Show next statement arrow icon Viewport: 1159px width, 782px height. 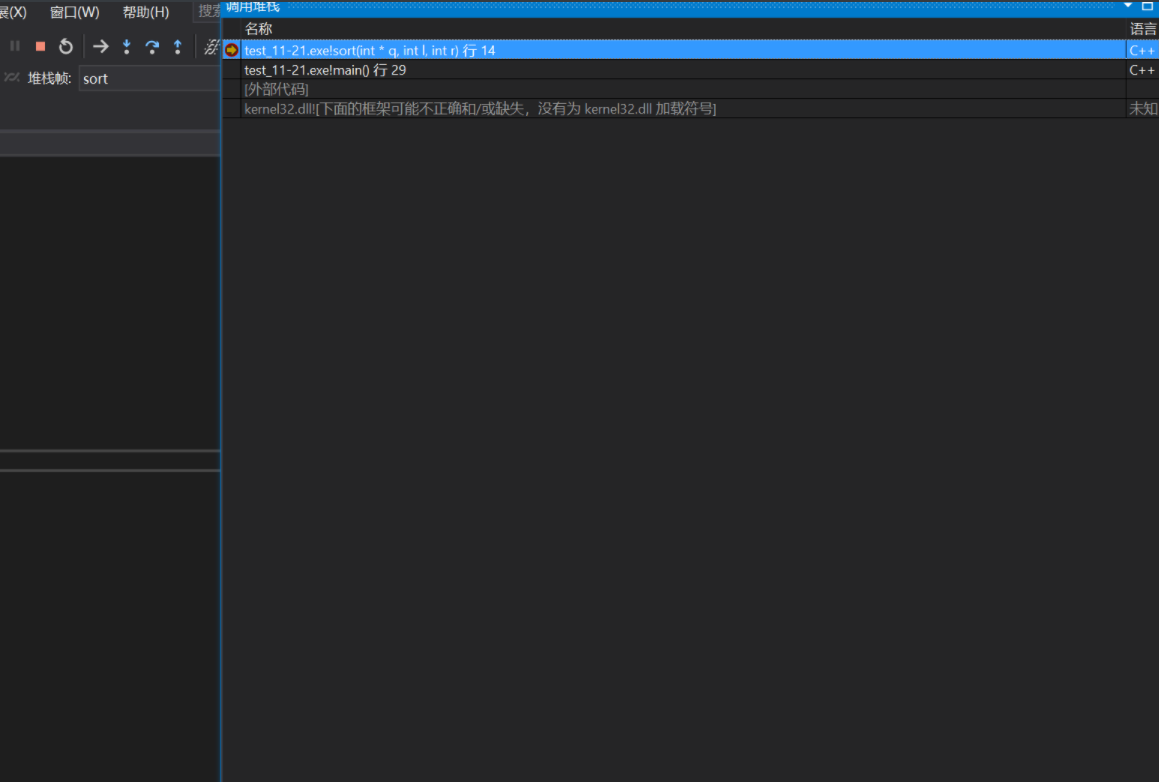tap(101, 47)
